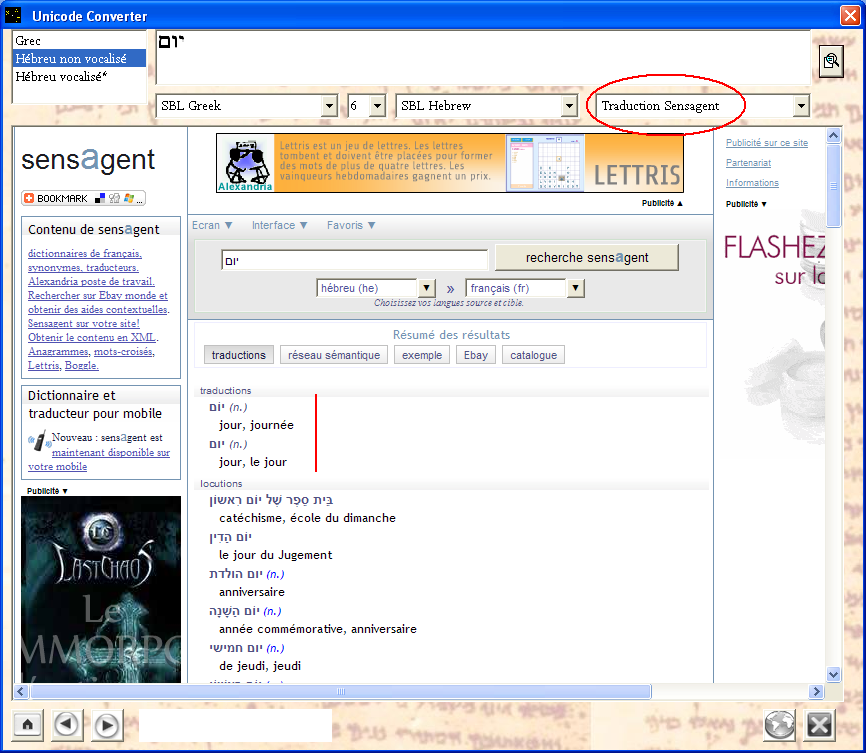Collapse the Publicité toggle under the banner
Screen dimensions: 866x753
[x=662, y=203]
